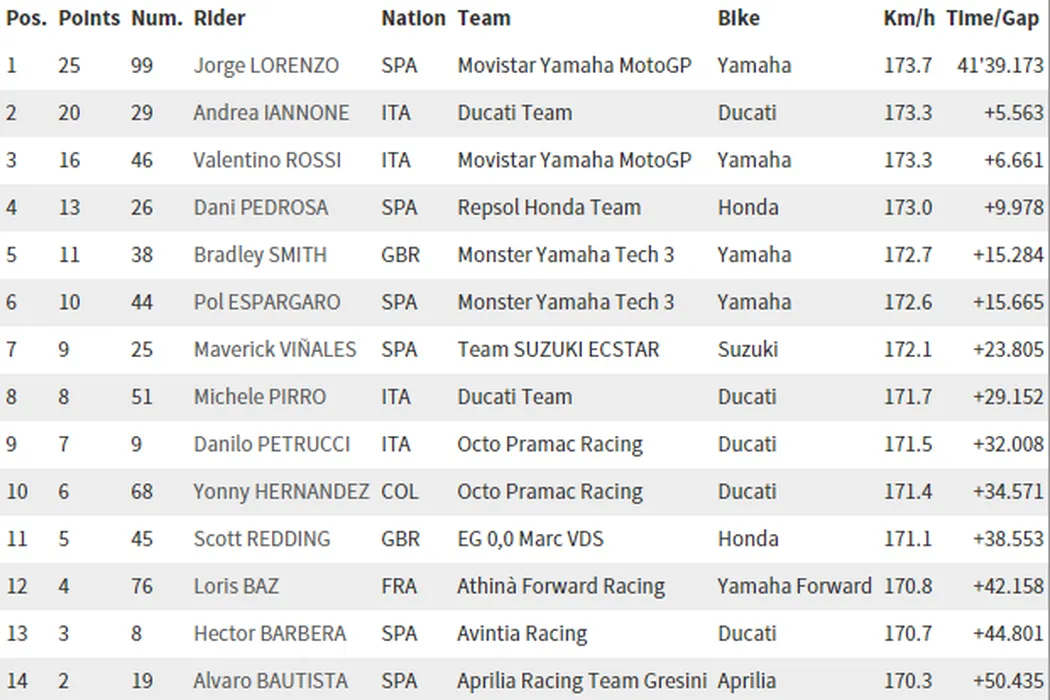Click Alvaro BAUTISTA rider name
Image resolution: width=1050 pixels, height=700 pixels.
pyautogui.click(x=271, y=681)
